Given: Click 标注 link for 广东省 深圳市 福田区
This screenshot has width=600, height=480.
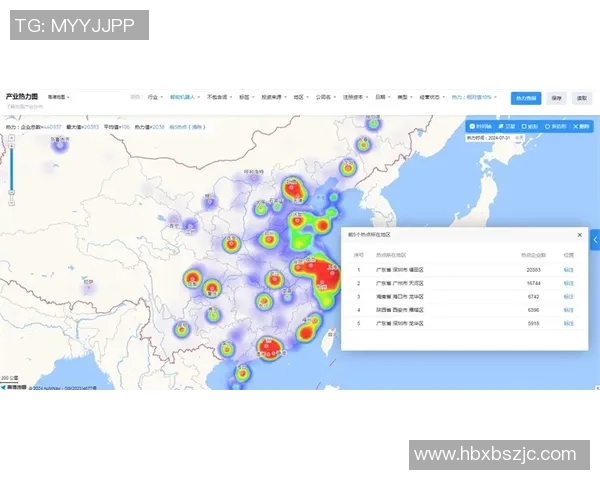Looking at the screenshot, I should point(568,270).
